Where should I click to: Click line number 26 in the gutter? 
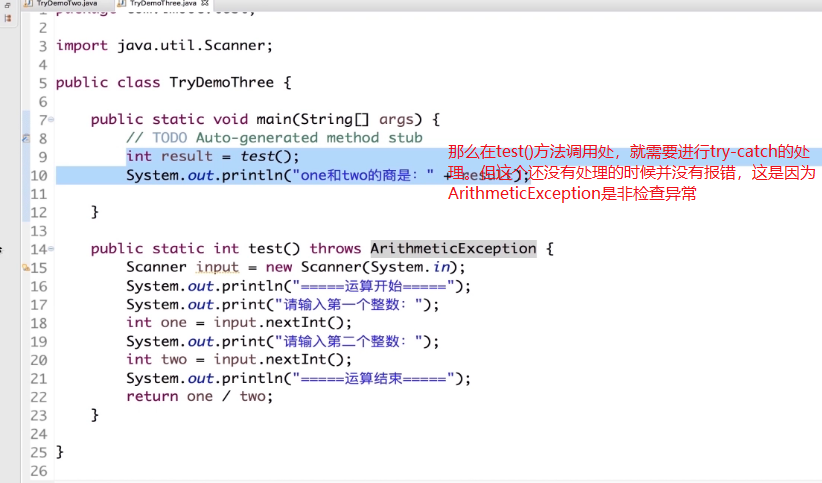tap(39, 471)
